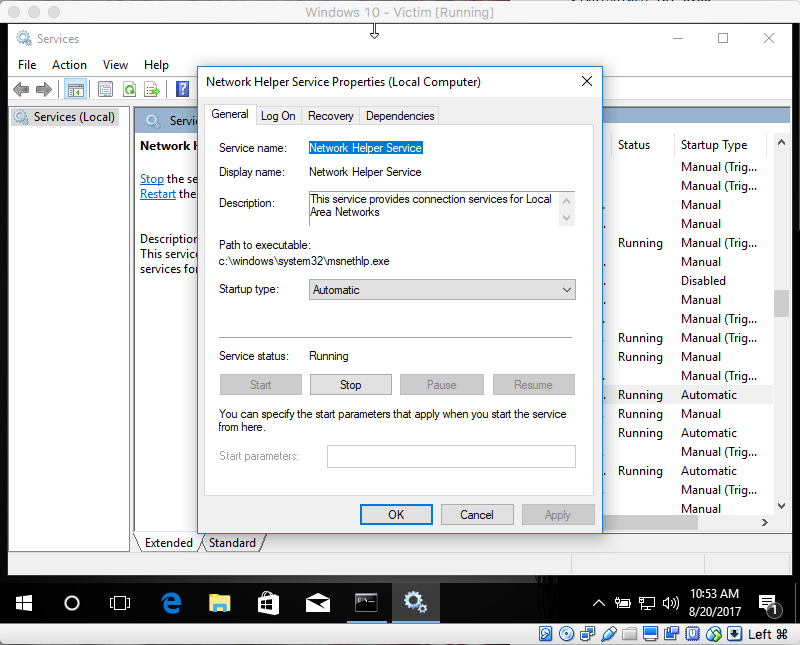Open the Startup type dropdown

click(442, 290)
